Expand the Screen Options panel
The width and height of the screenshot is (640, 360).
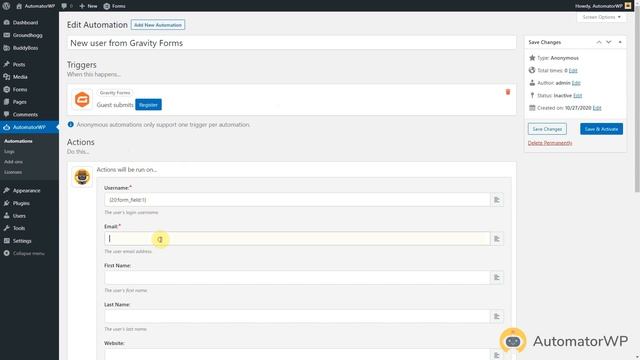point(601,17)
